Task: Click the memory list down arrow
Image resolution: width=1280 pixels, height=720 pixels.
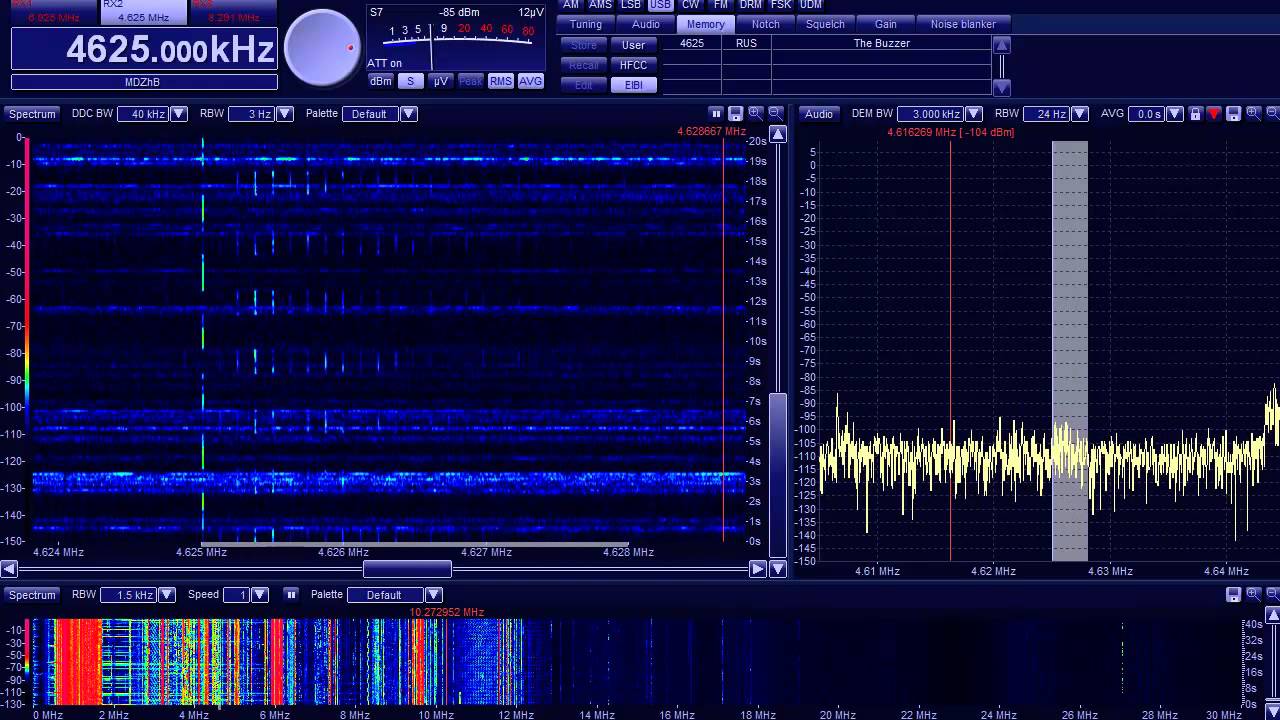Action: (x=1002, y=87)
